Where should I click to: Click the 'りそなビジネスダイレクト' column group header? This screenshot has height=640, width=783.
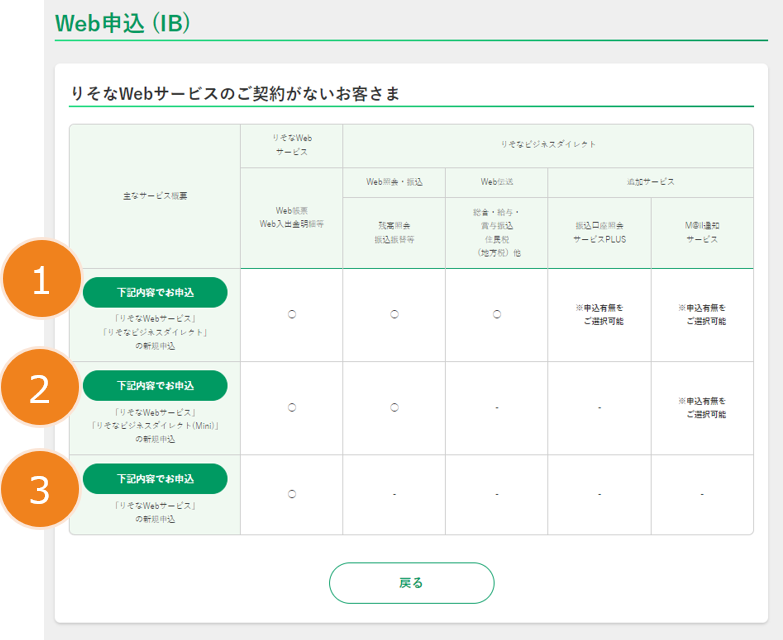(x=548, y=145)
